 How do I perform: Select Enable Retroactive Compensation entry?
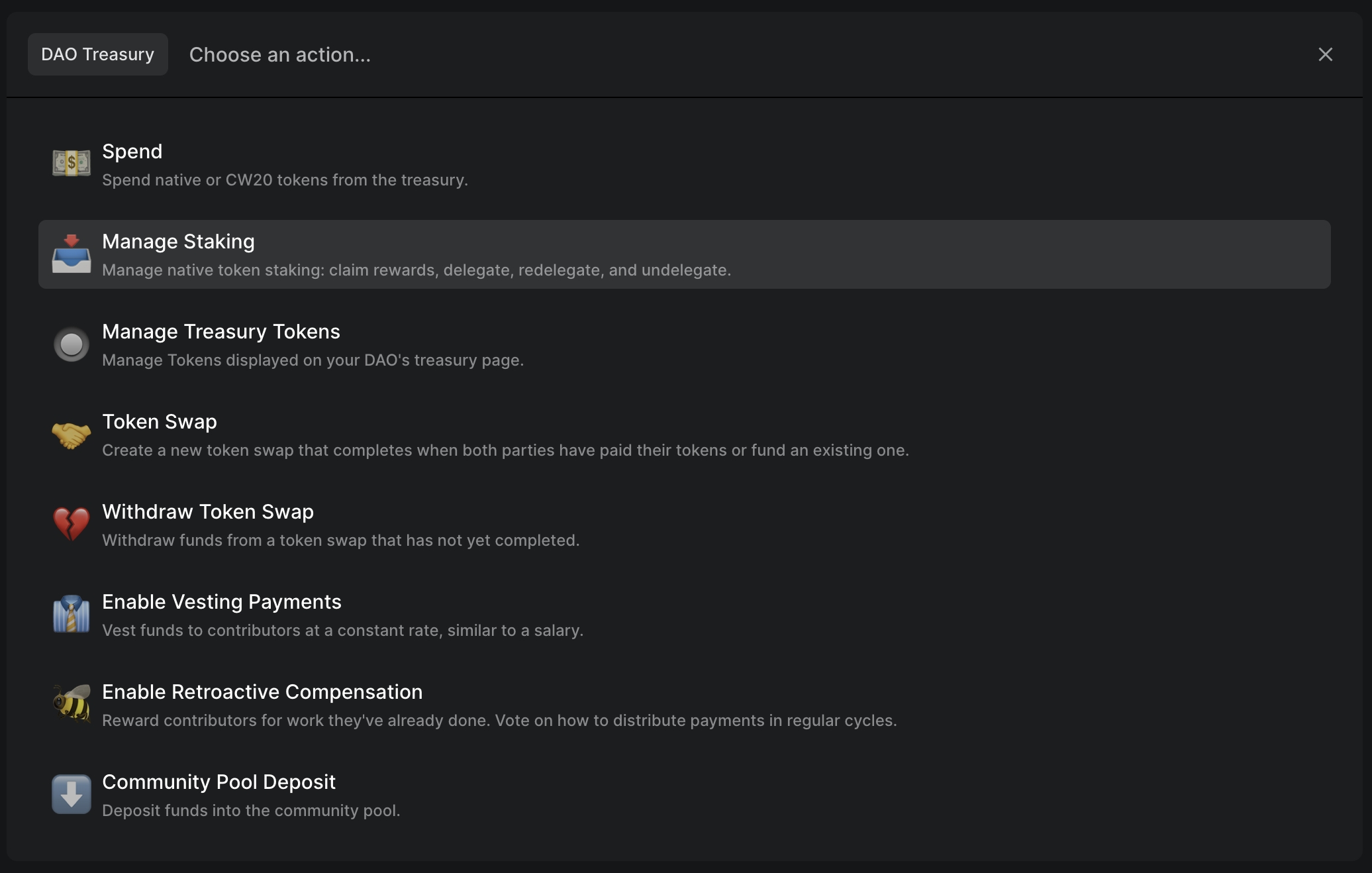click(262, 692)
